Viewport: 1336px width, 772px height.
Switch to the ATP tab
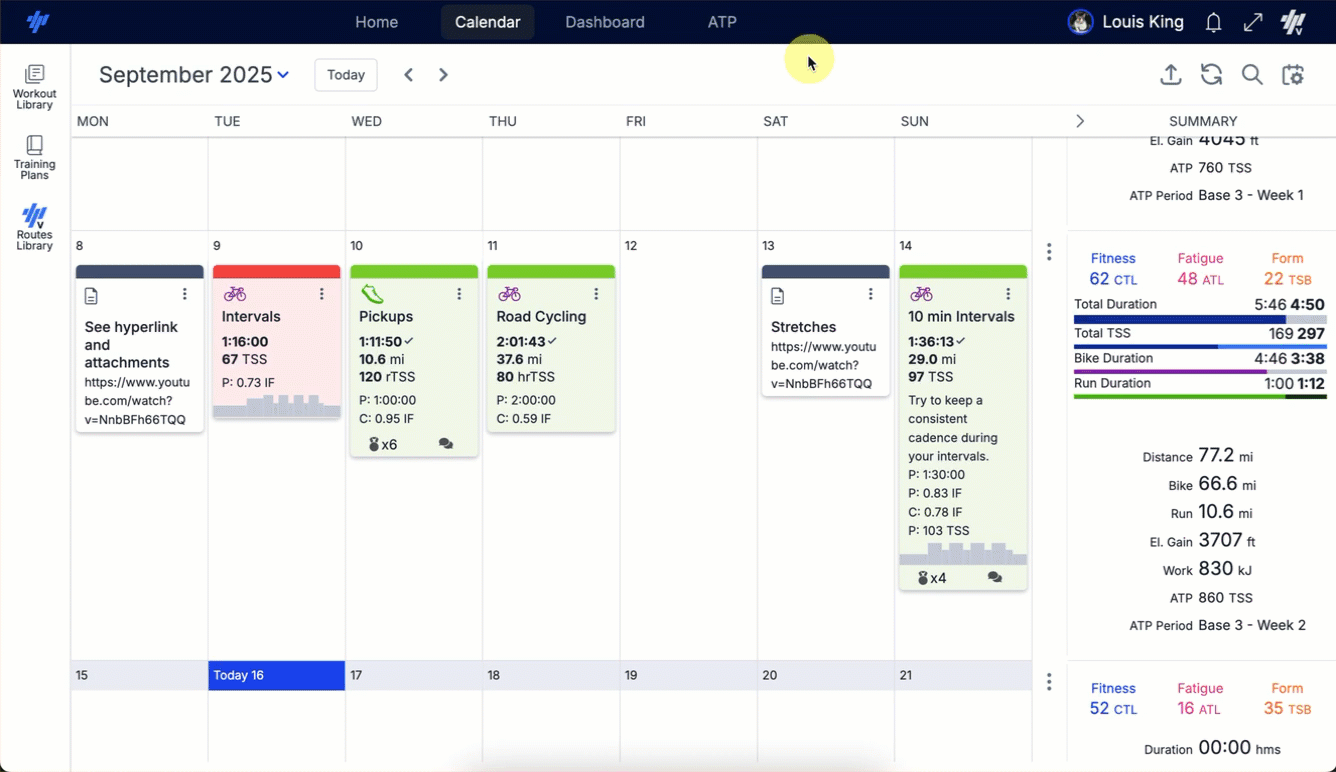[721, 22]
